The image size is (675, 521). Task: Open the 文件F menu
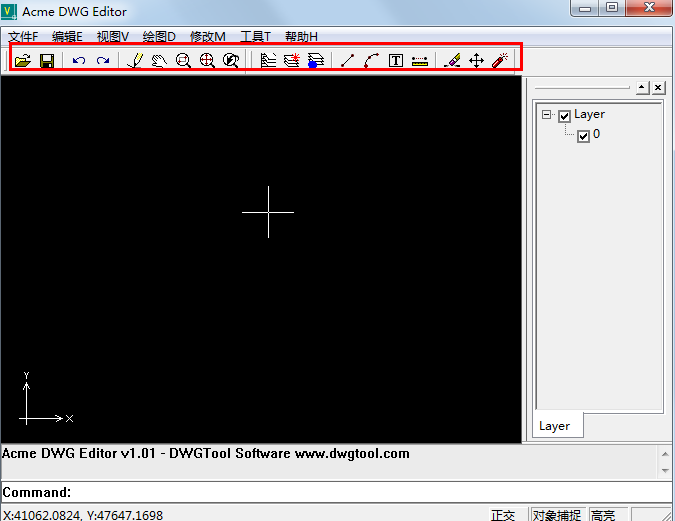[x=23, y=37]
